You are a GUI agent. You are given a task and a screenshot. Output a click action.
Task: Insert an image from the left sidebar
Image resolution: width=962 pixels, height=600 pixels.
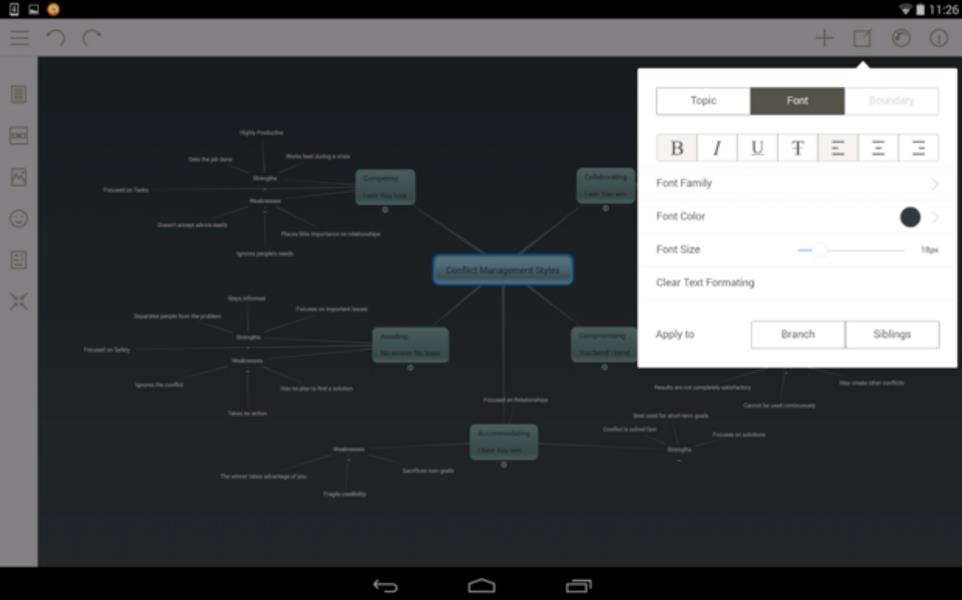tap(19, 177)
